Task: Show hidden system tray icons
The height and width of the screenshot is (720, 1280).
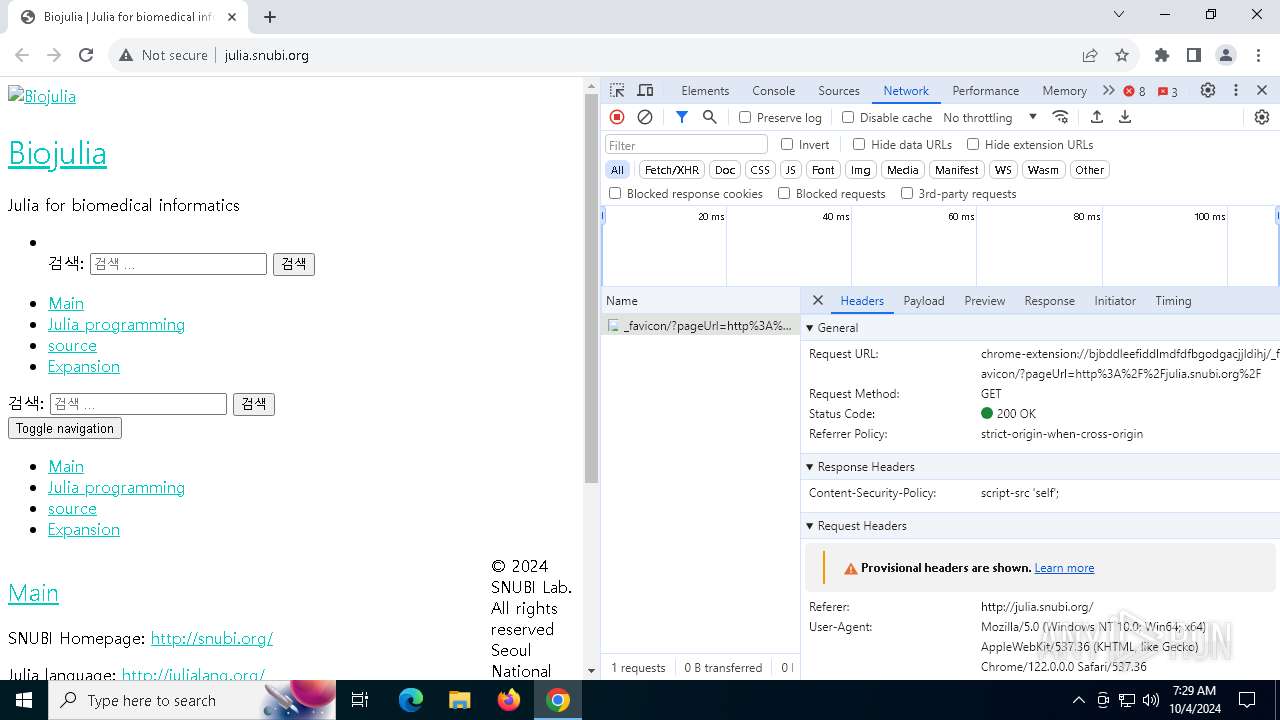Action: tap(1079, 700)
